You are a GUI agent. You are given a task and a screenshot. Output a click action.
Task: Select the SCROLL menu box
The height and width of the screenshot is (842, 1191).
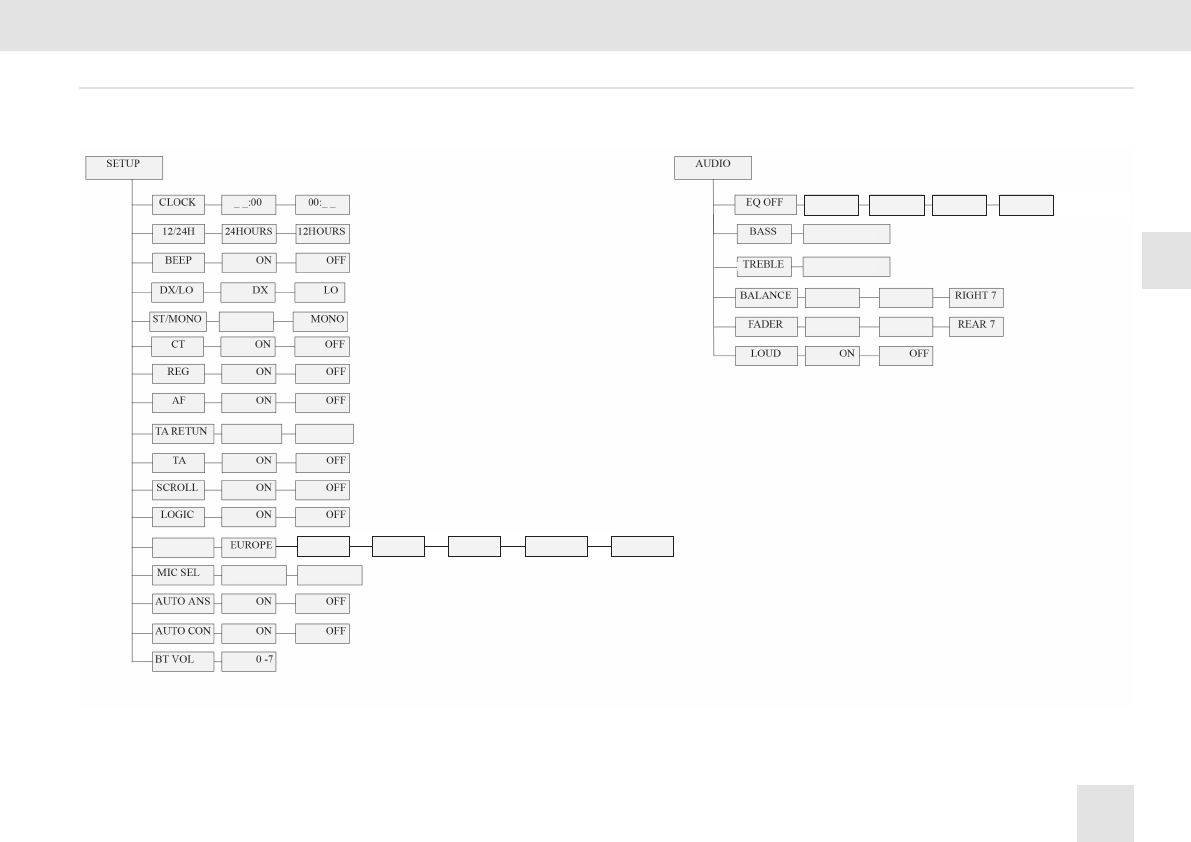click(178, 490)
